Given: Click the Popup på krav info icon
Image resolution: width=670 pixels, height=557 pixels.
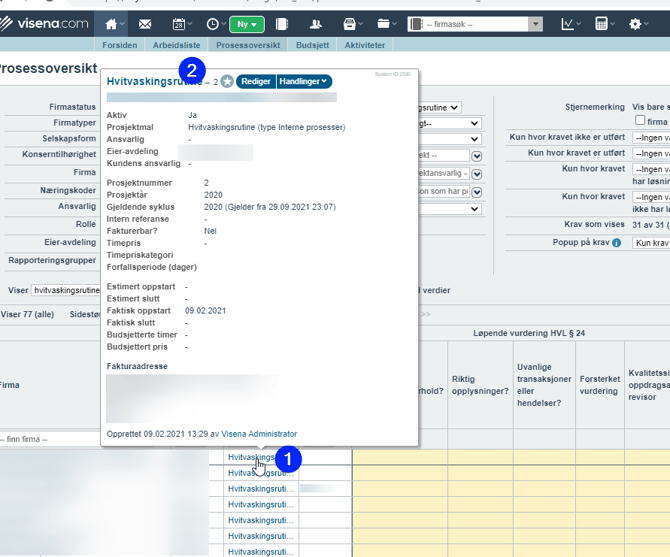Looking at the screenshot, I should tap(616, 243).
